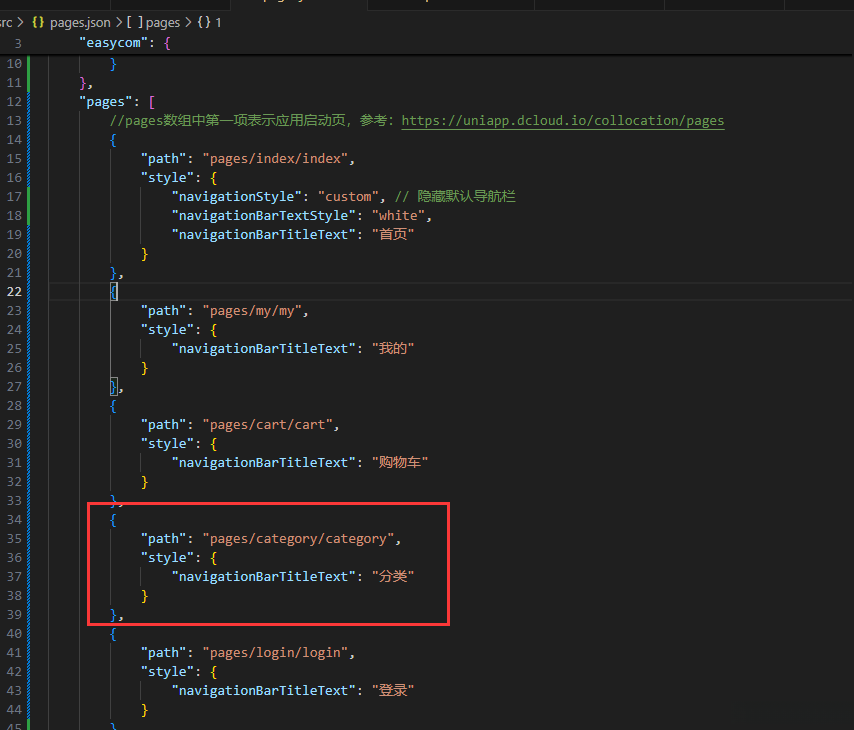Click the "custom" value string
Viewport: 854px width, 730px height.
348,196
